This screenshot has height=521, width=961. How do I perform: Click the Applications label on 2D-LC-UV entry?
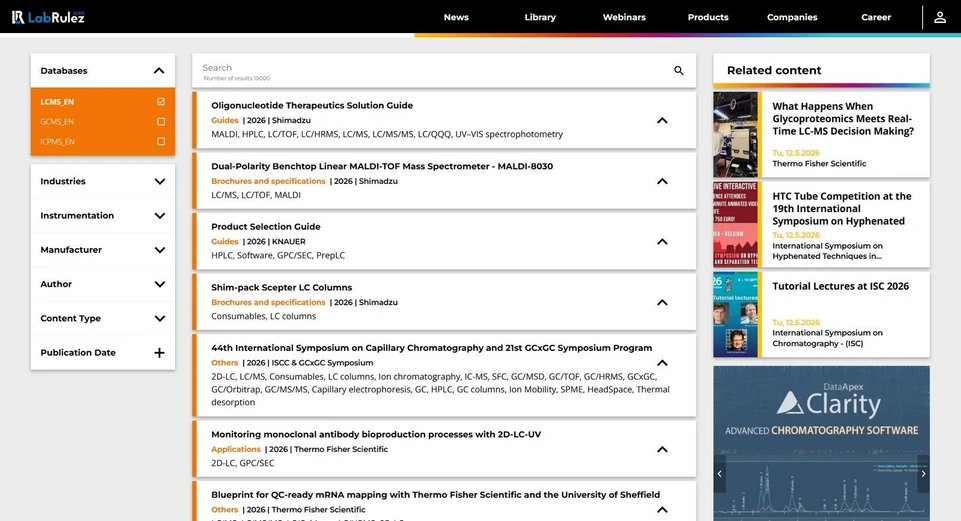pyautogui.click(x=235, y=450)
